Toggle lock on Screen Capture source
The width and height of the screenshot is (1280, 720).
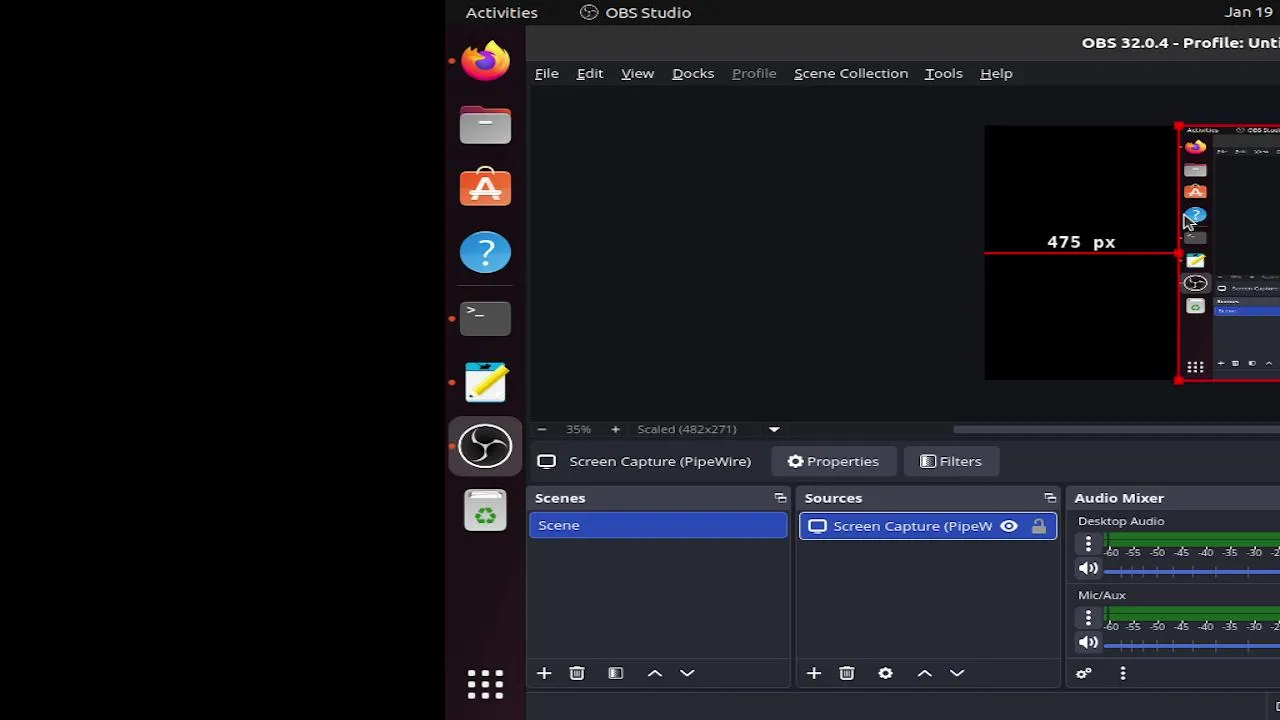point(1039,526)
